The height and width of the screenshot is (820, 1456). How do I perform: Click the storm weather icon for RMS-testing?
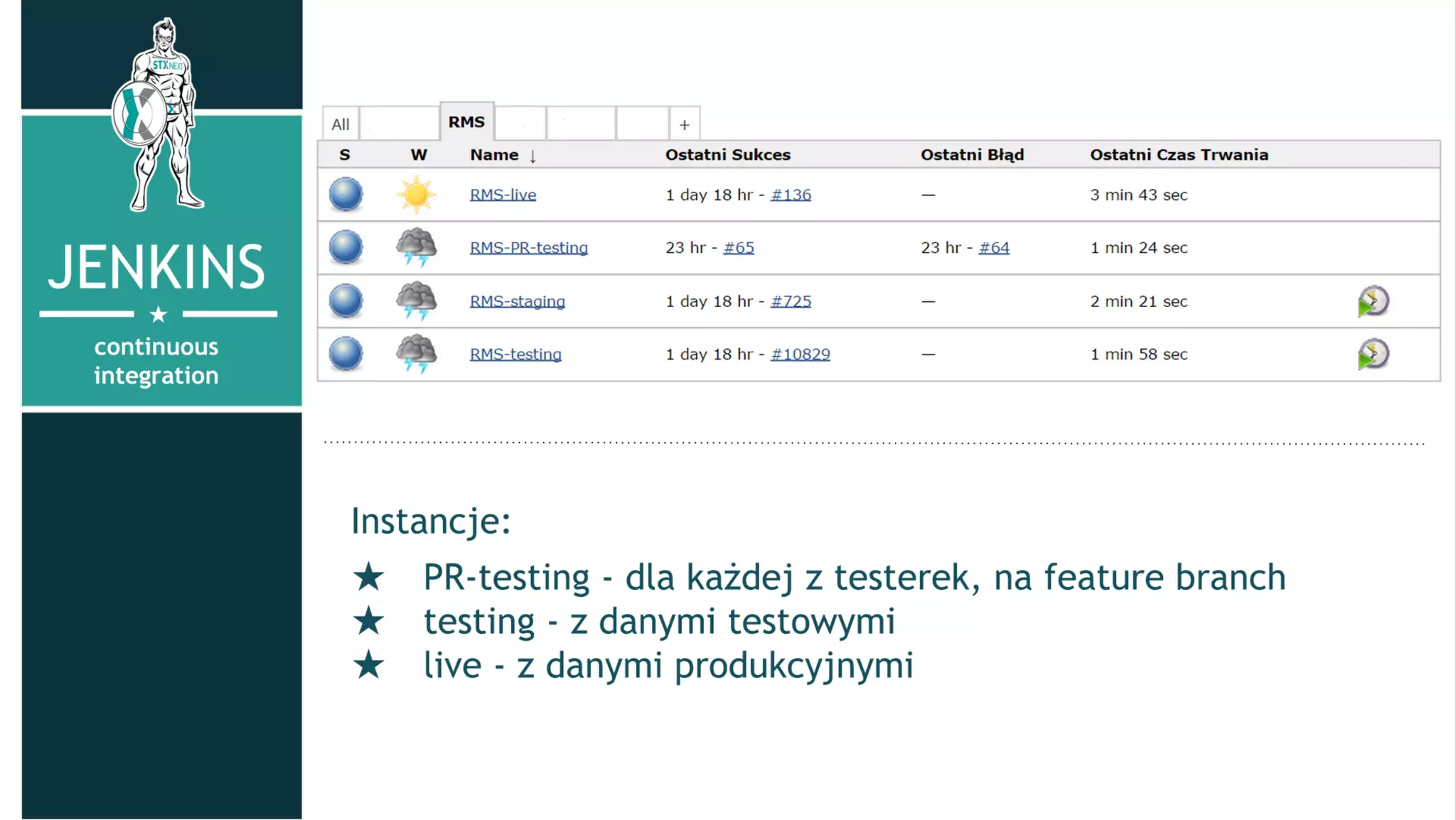pyautogui.click(x=417, y=354)
